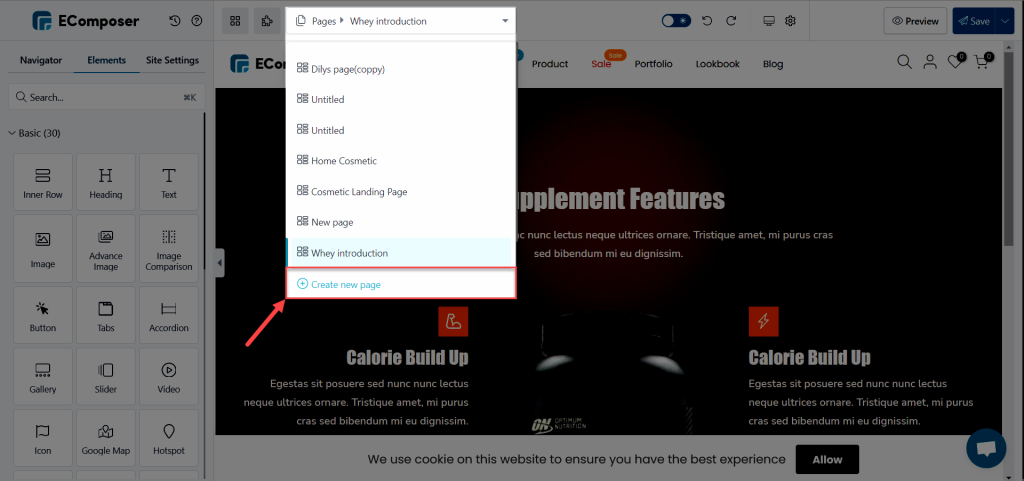This screenshot has height=481, width=1024.
Task: Click the red lightning feature icon
Action: point(763,322)
